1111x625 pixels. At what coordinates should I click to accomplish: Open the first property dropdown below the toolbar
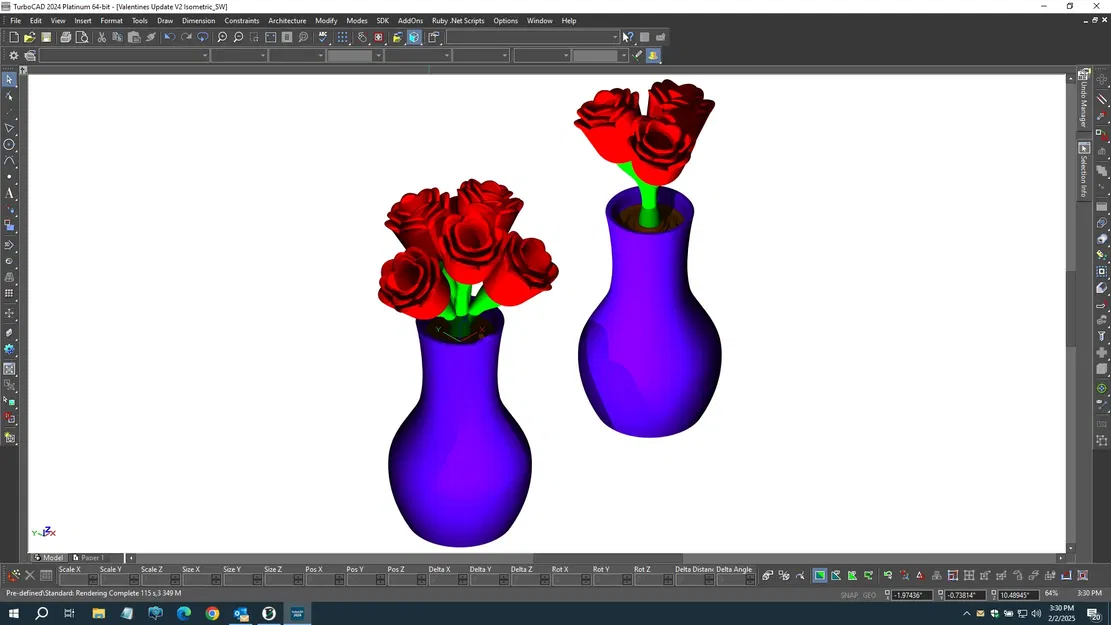pyautogui.click(x=207, y=55)
